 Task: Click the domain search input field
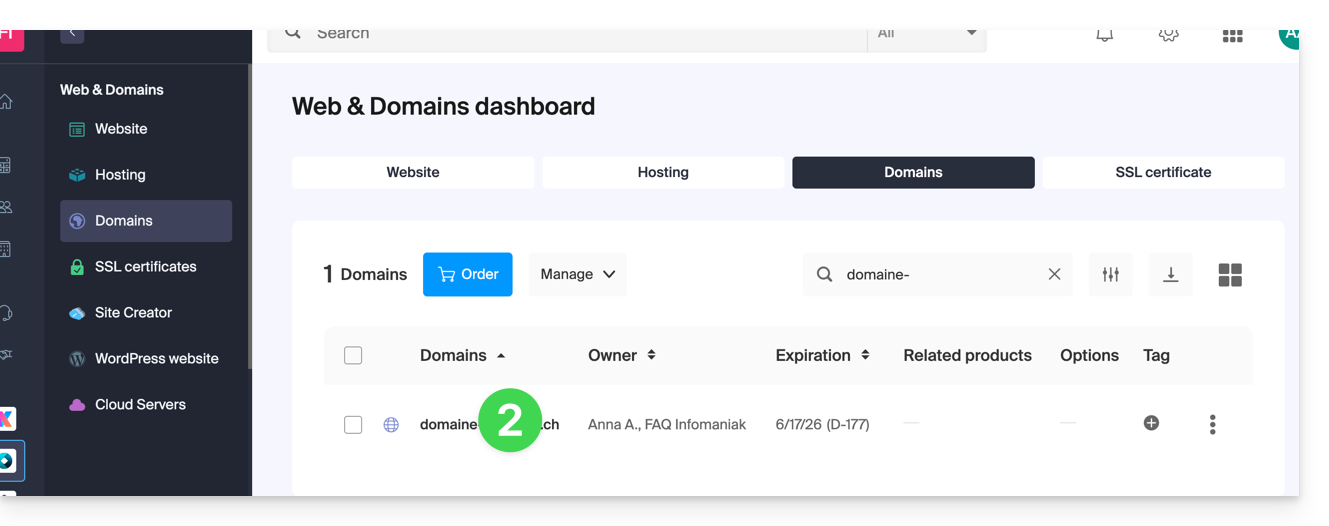coord(940,274)
